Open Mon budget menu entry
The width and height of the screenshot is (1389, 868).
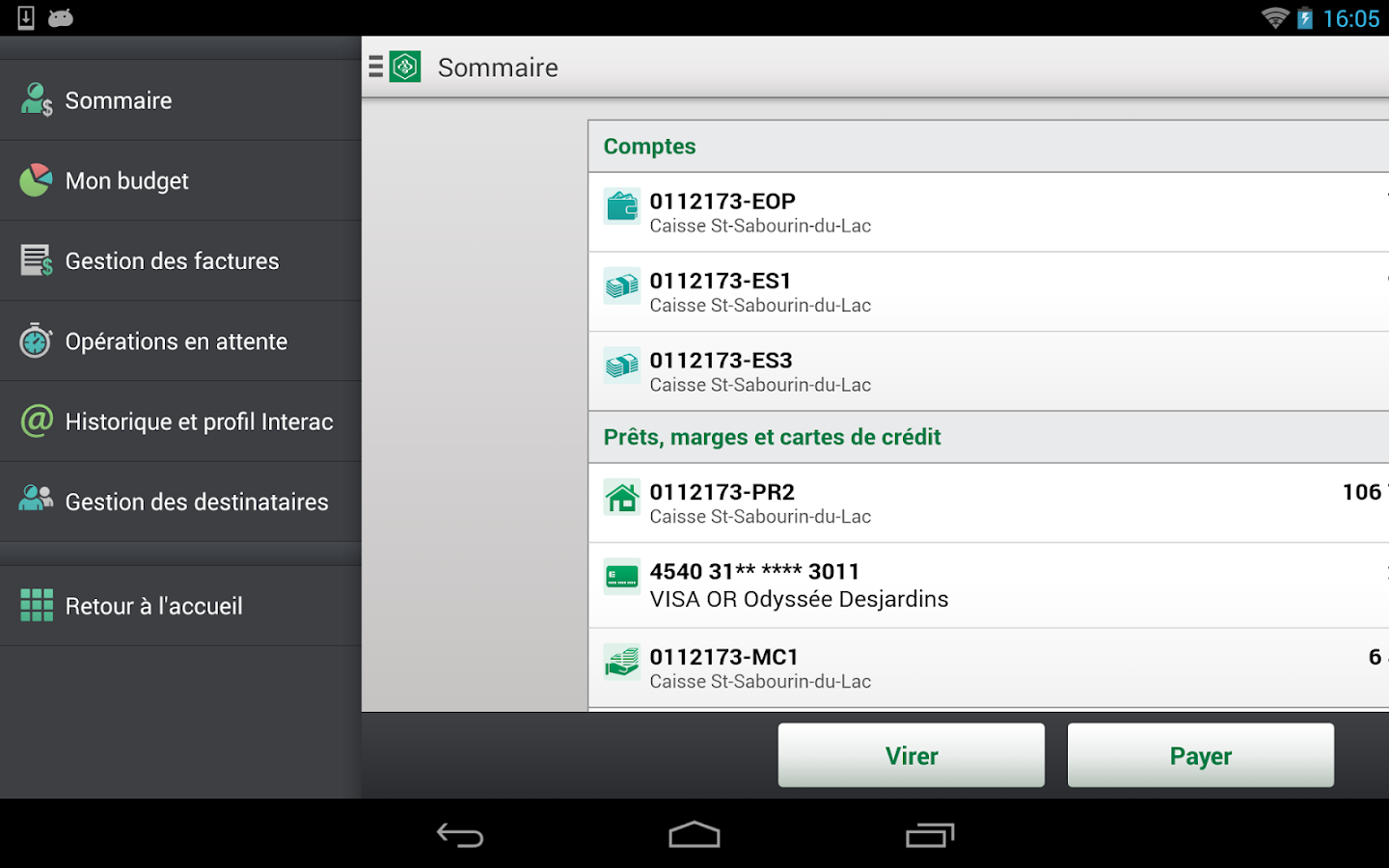[180, 180]
